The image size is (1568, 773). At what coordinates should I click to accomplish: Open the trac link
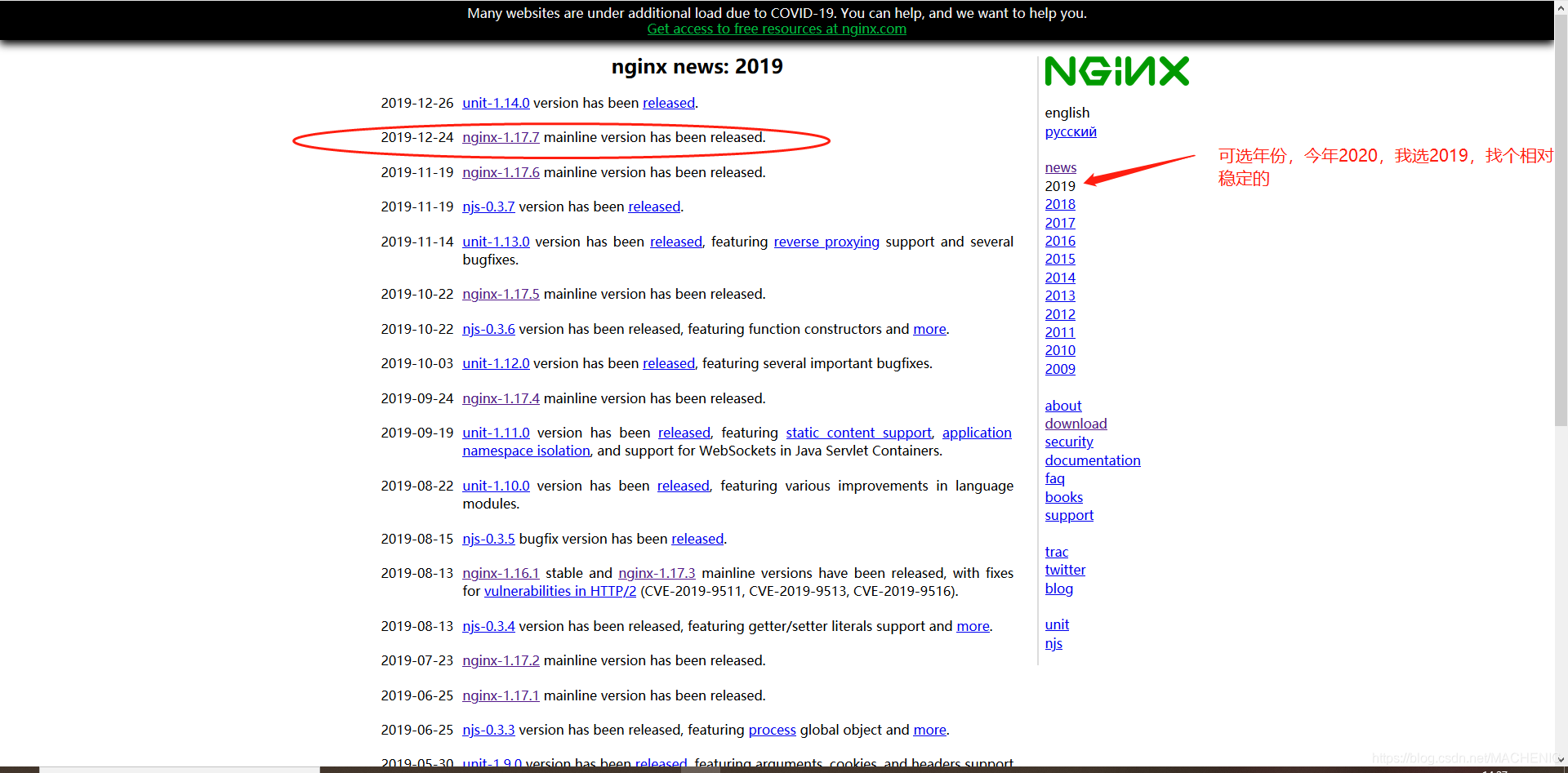coord(1056,552)
